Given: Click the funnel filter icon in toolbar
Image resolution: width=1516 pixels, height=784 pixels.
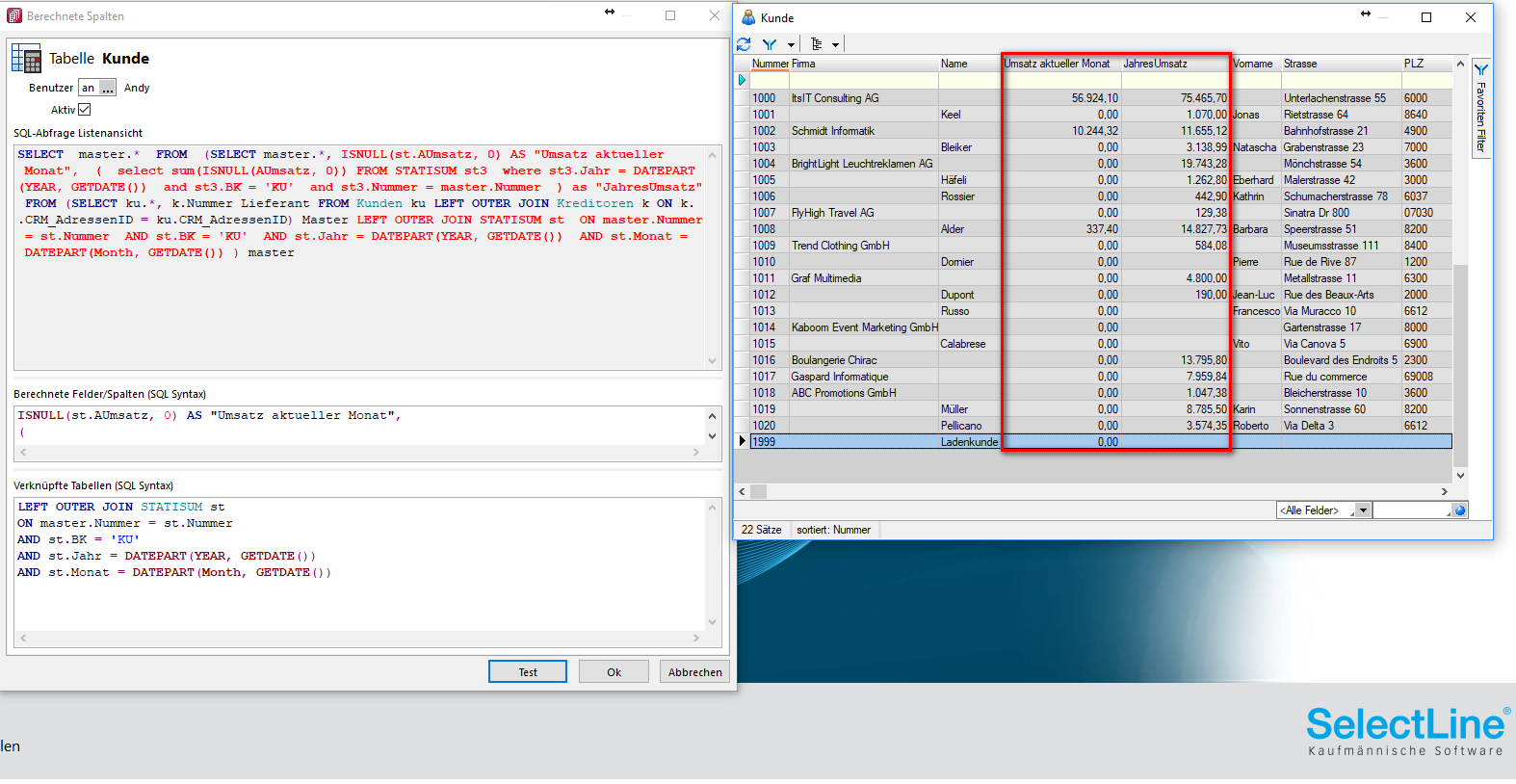Looking at the screenshot, I should click(770, 44).
